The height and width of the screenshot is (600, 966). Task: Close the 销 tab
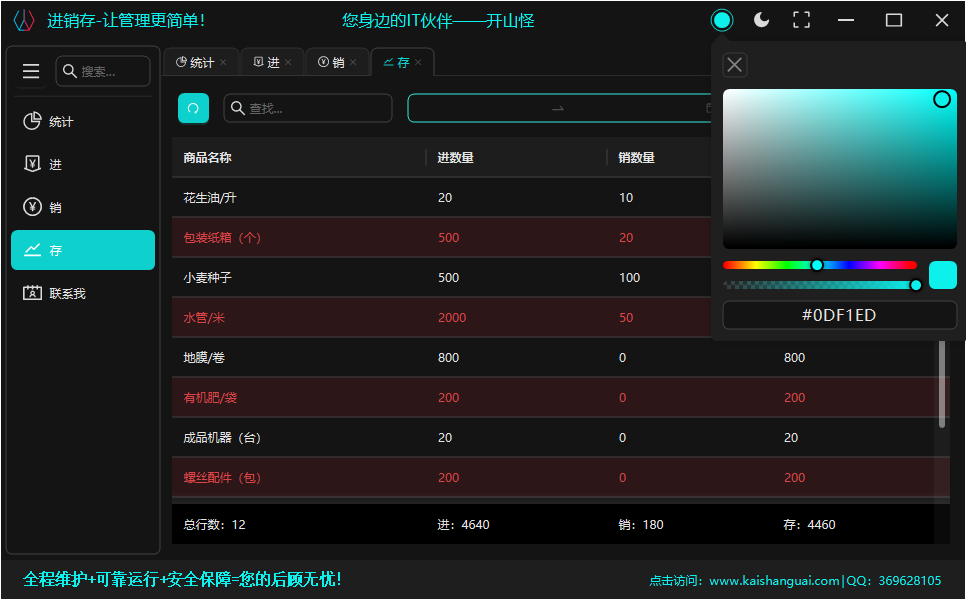pyautogui.click(x=353, y=62)
